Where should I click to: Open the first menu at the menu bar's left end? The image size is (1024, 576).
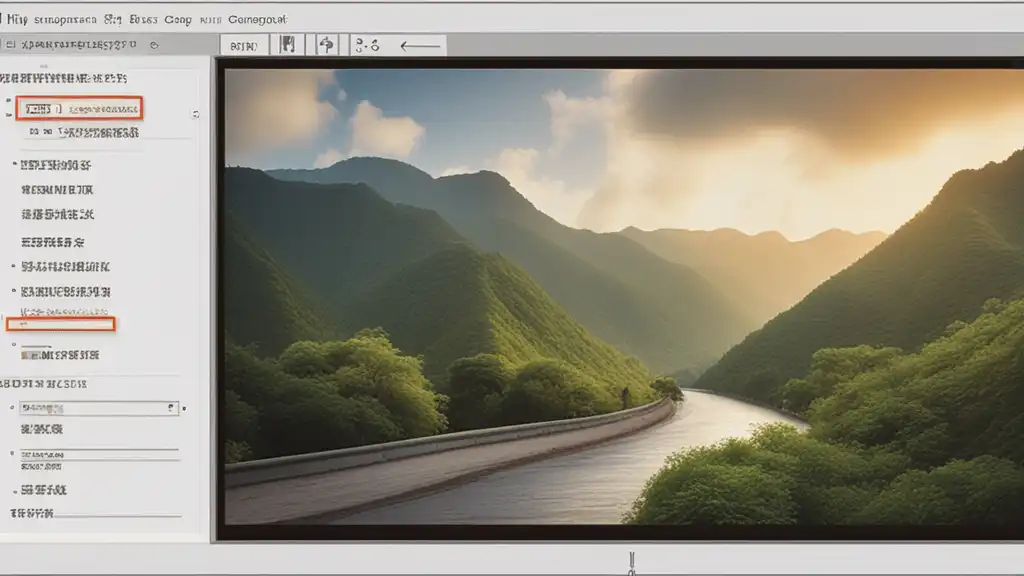point(17,20)
